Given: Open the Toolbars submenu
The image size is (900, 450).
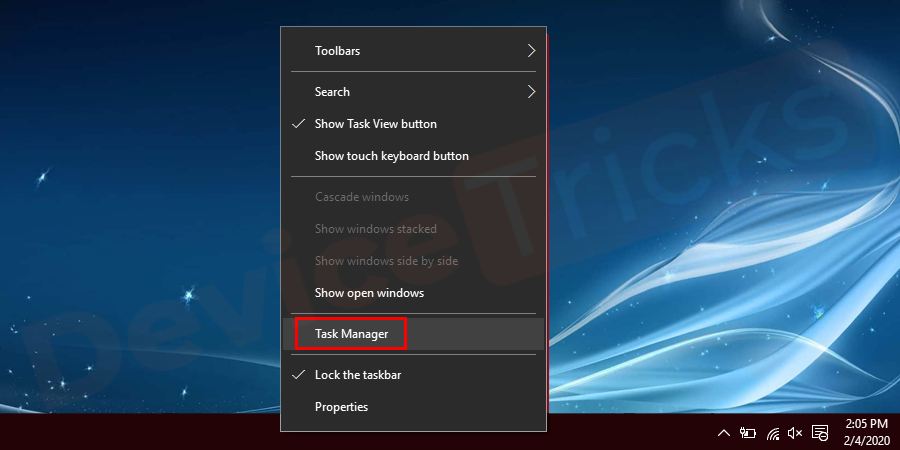Looking at the screenshot, I should point(413,51).
